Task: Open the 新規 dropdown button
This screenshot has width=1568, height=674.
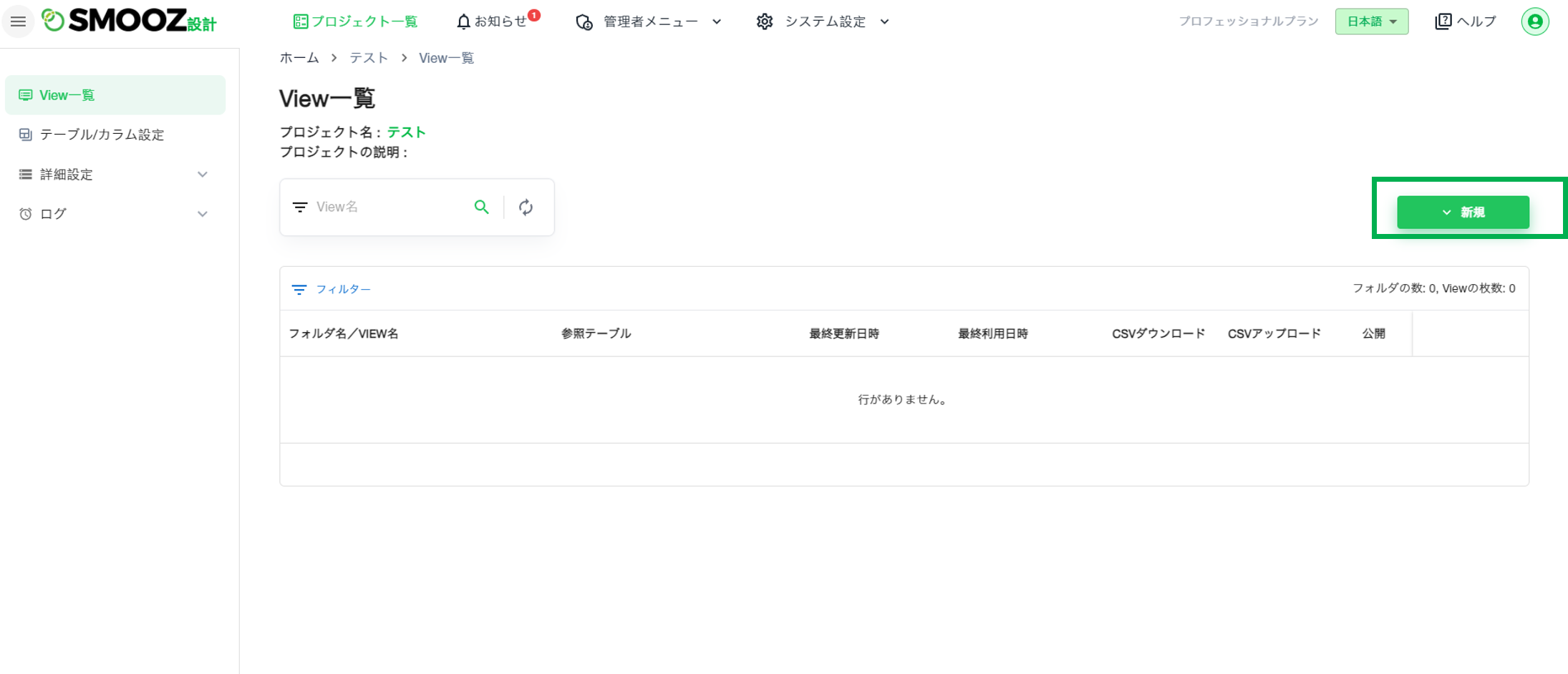Action: pyautogui.click(x=1463, y=213)
